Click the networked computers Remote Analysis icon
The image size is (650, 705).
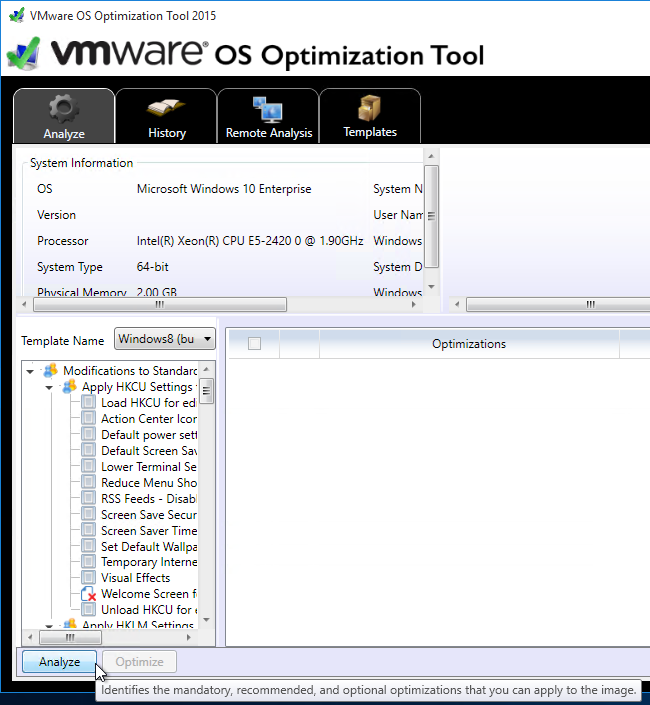[268, 109]
